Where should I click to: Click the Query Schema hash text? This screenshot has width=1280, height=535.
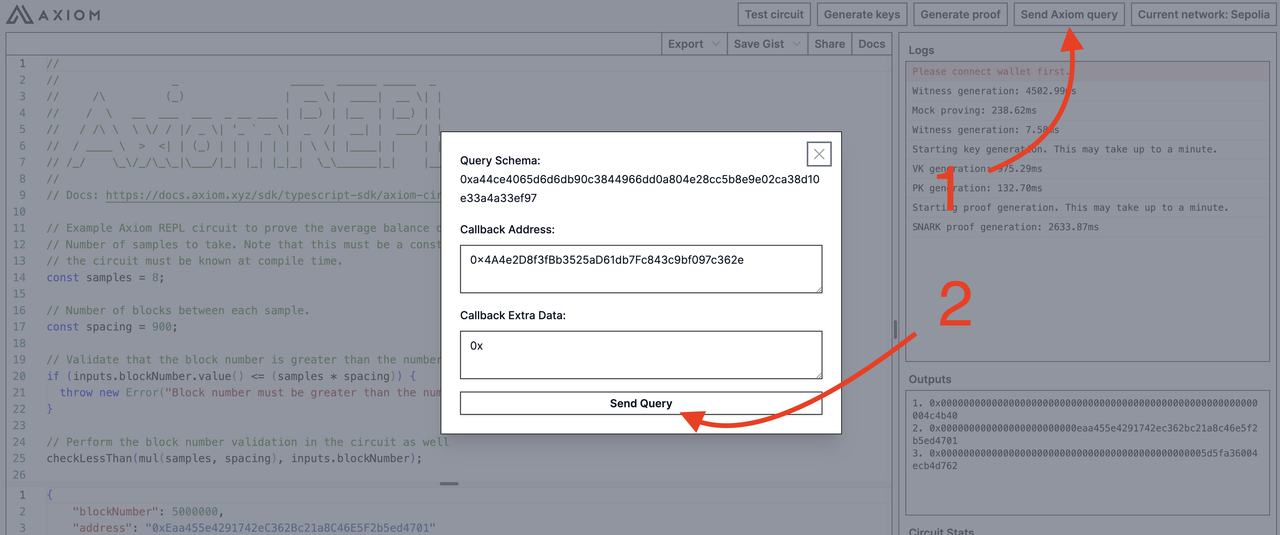point(640,189)
